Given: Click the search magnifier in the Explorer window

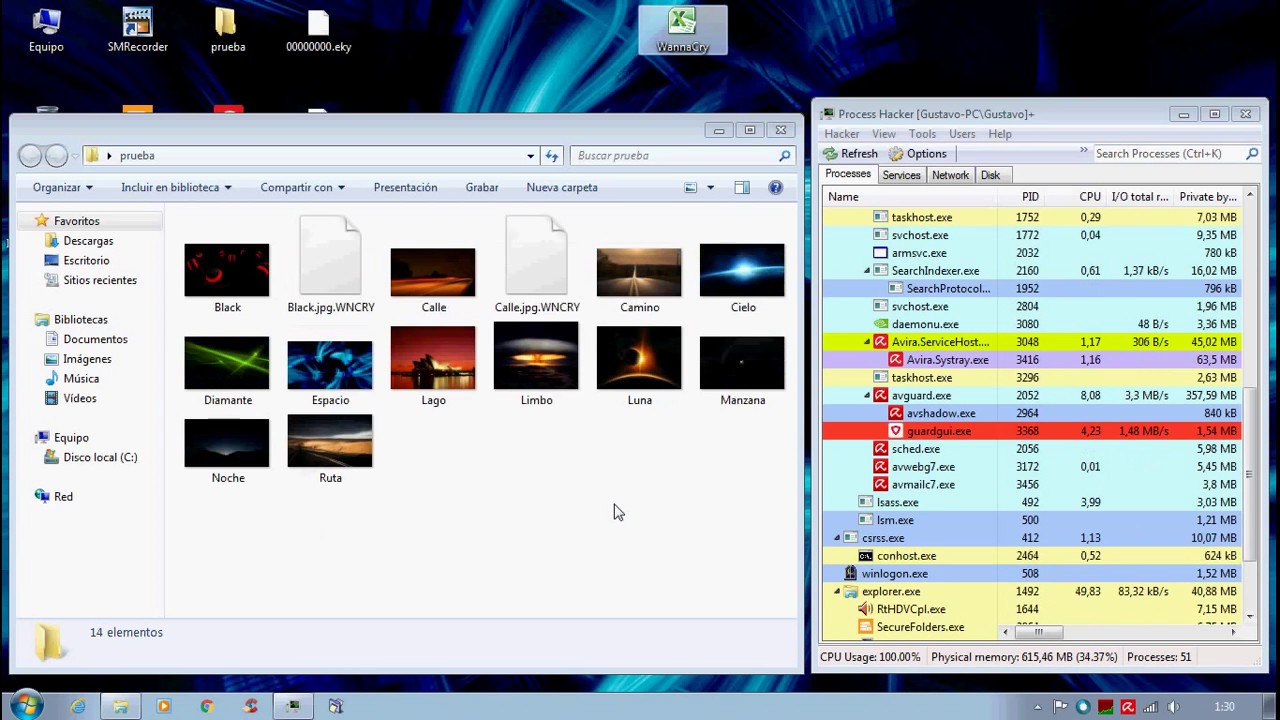Looking at the screenshot, I should click(785, 156).
